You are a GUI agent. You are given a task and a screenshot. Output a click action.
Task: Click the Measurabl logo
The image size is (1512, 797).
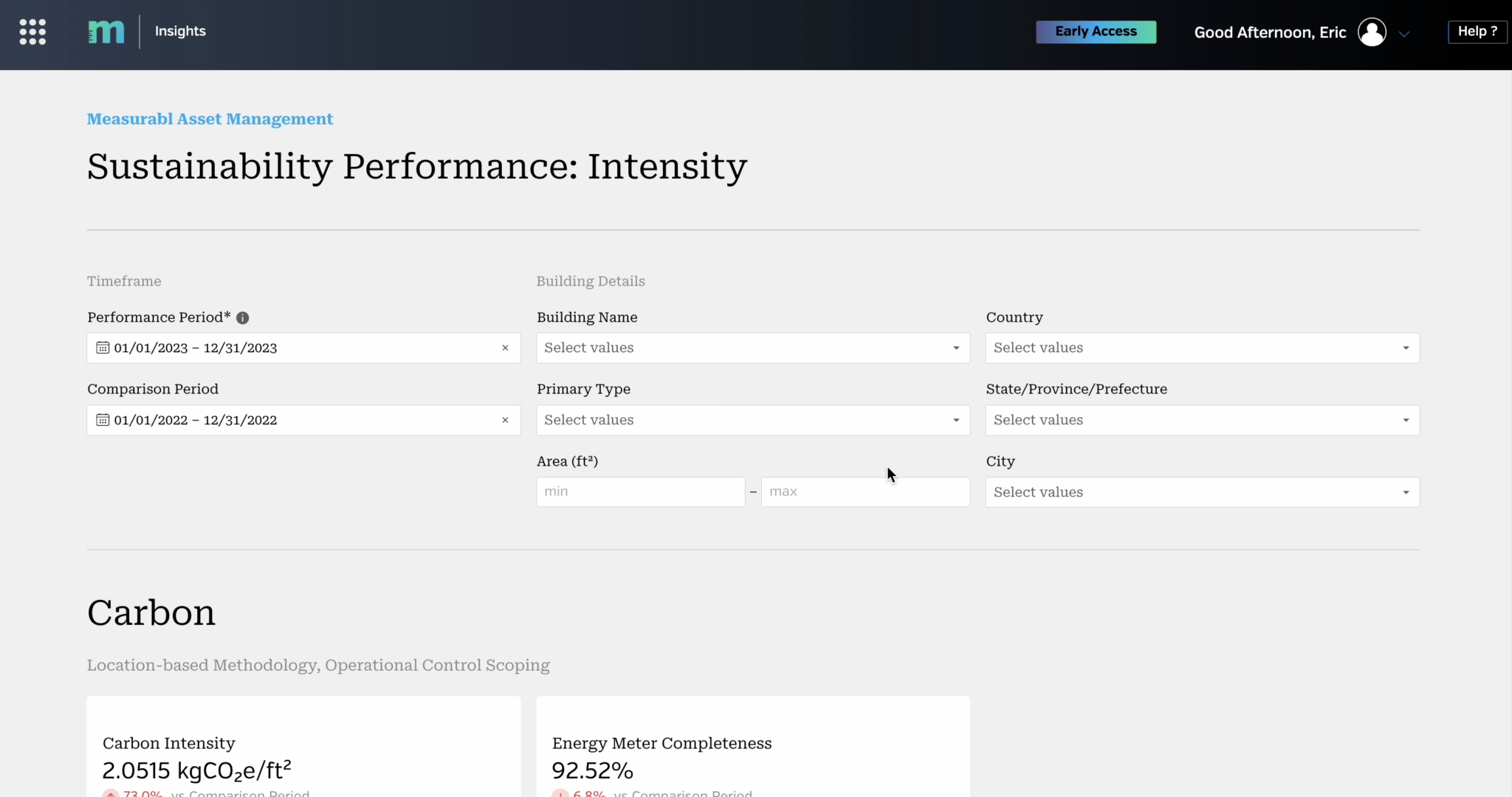[106, 31]
